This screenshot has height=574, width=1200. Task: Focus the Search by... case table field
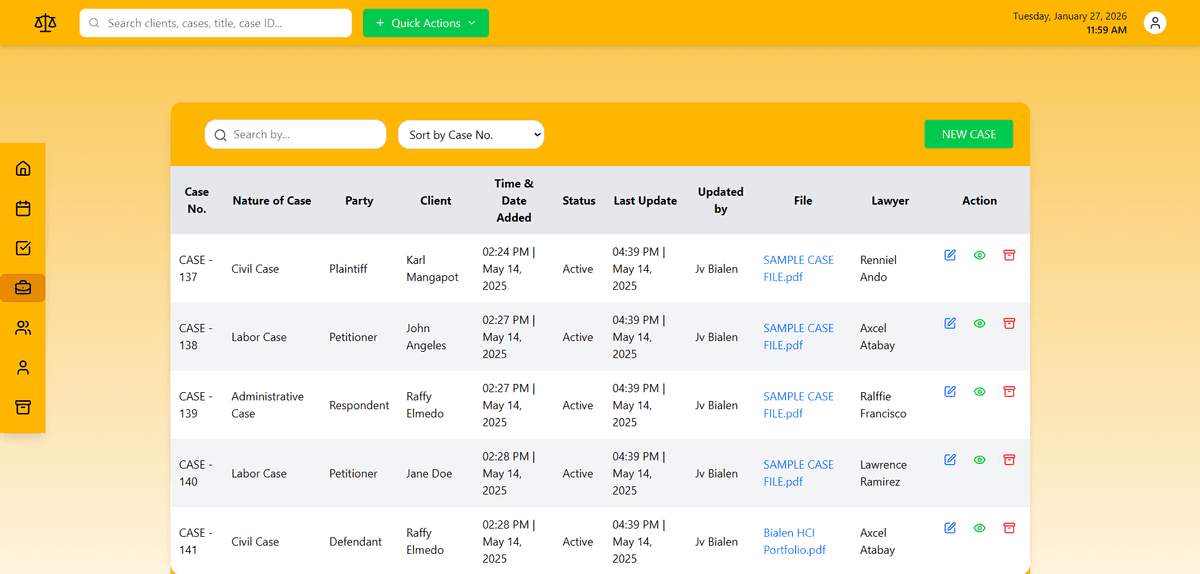point(296,134)
